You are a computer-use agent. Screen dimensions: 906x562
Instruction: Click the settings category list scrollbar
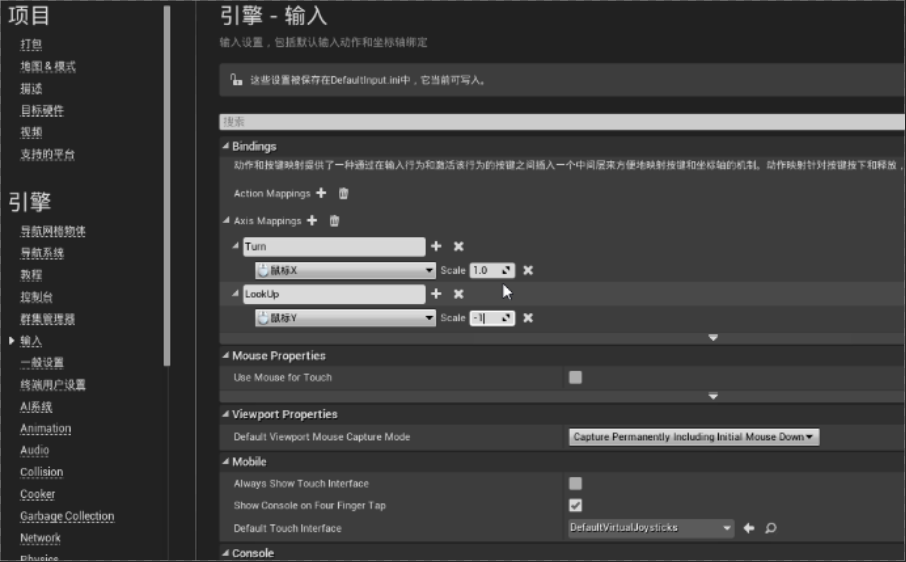click(x=167, y=186)
